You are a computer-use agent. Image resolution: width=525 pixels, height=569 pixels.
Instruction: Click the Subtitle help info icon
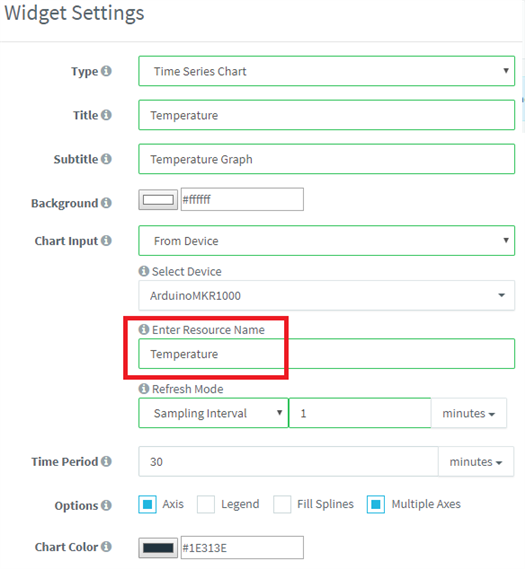pyautogui.click(x=106, y=159)
